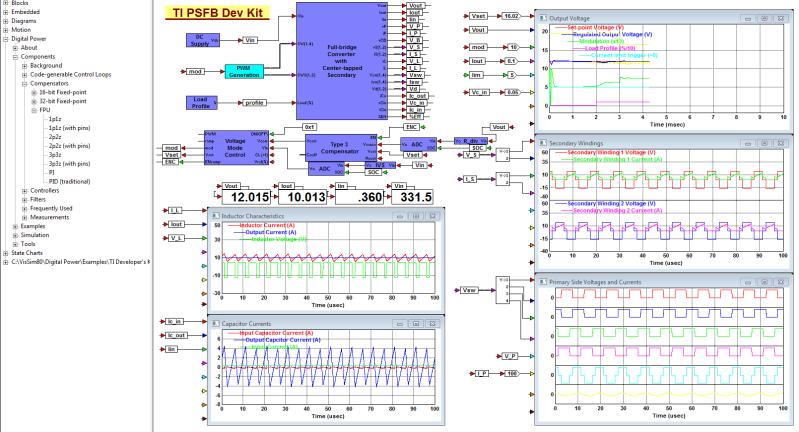Select the 2p2z (with pins) item

[x=69, y=146]
